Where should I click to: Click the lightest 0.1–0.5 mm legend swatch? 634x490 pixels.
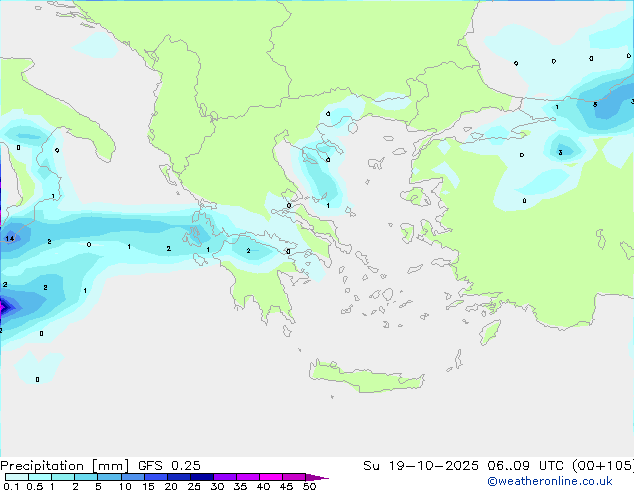point(17,477)
